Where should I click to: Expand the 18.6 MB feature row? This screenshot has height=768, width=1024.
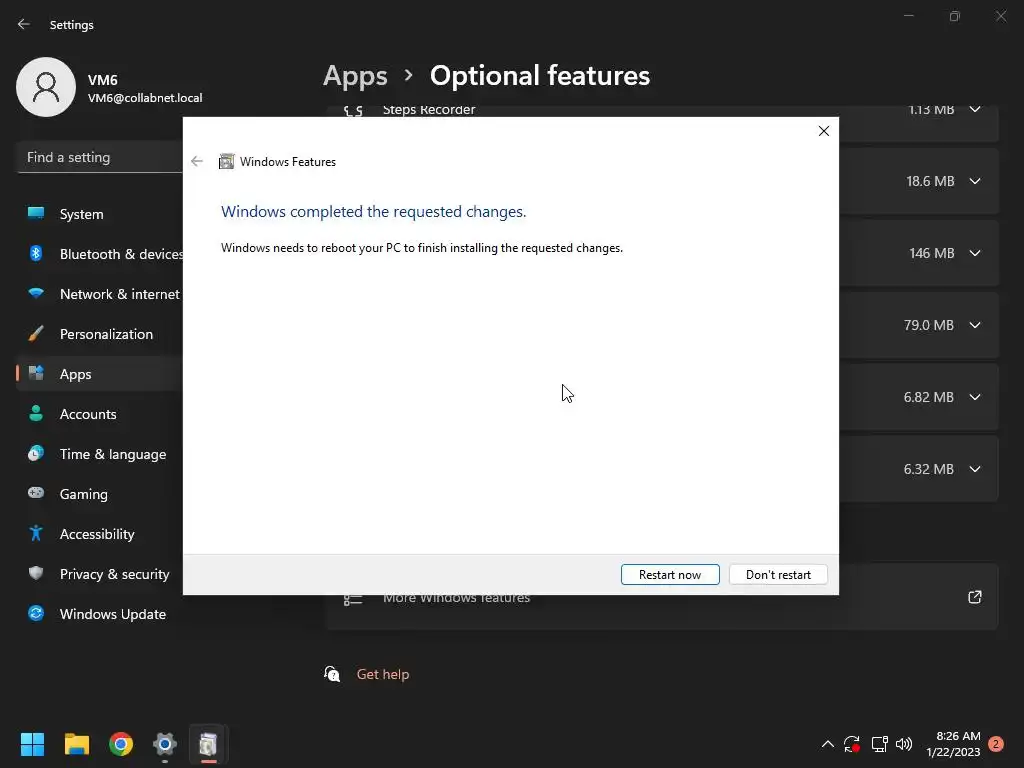click(974, 181)
